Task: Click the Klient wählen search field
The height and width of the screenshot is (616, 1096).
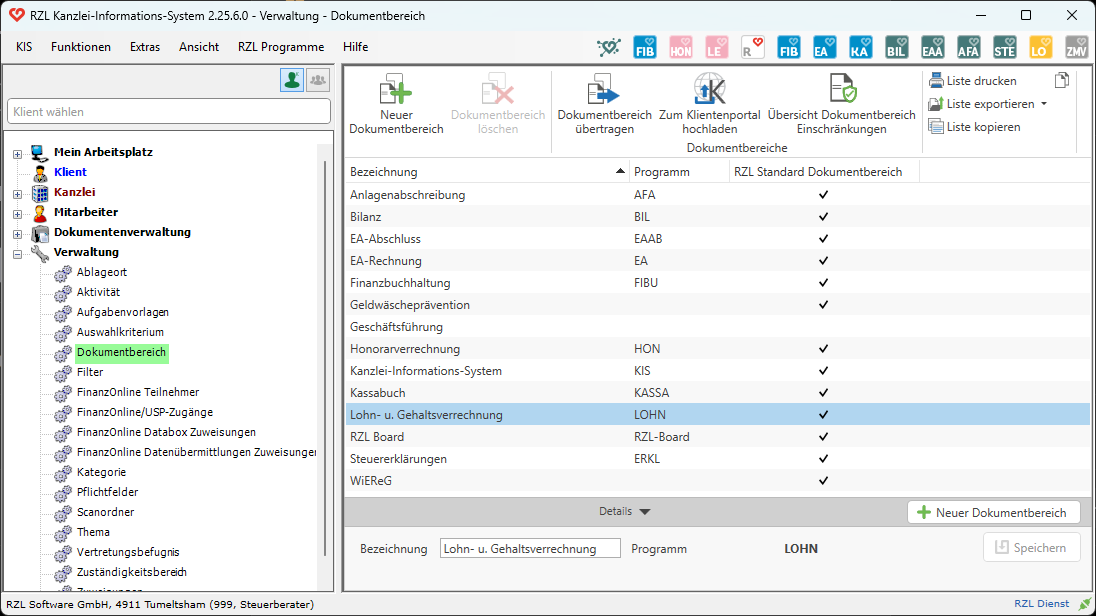Action: click(168, 112)
